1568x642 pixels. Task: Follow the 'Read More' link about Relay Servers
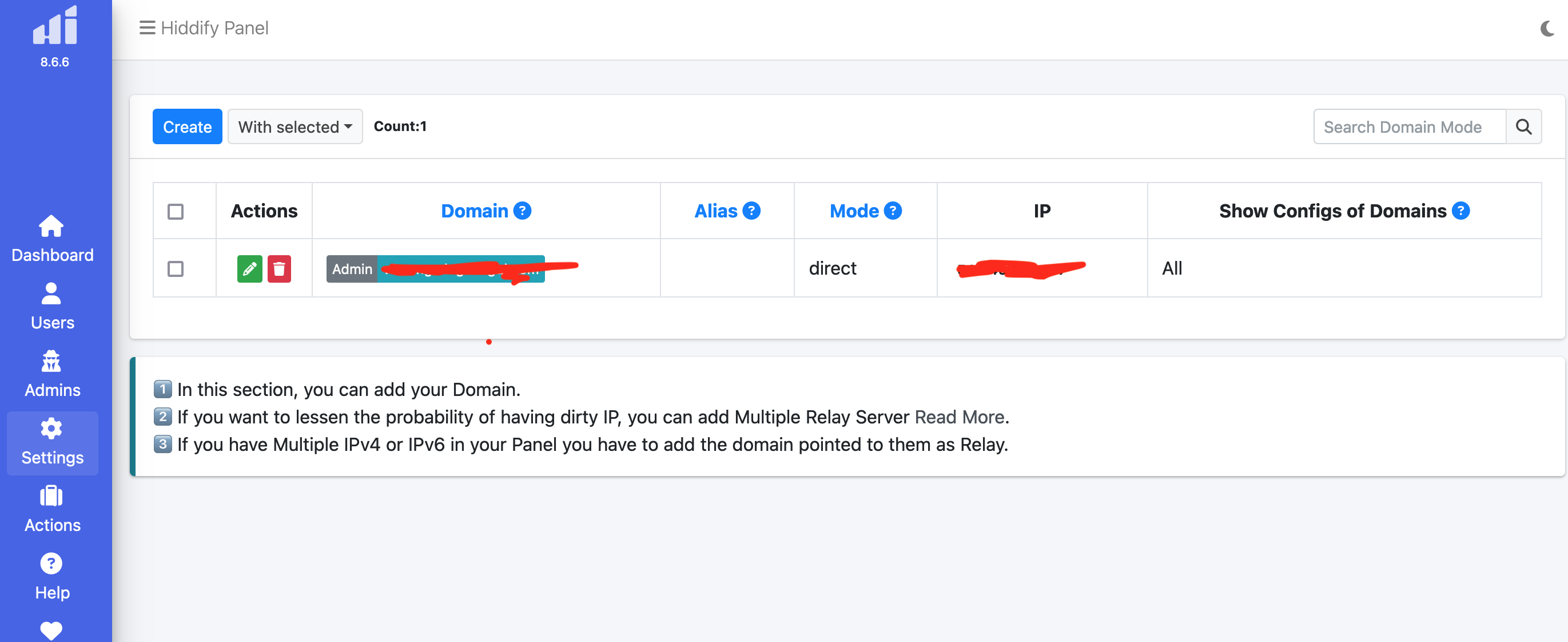tap(960, 417)
